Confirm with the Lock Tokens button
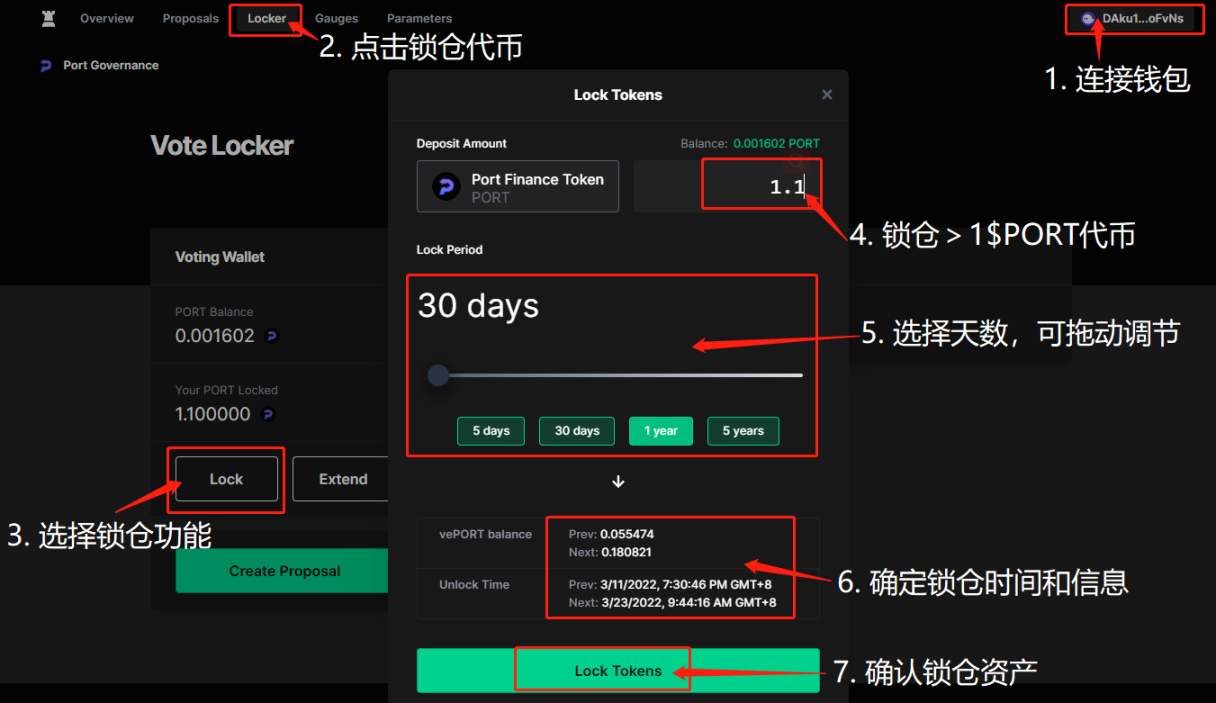Screen dimensions: 1216x703 (x=618, y=671)
